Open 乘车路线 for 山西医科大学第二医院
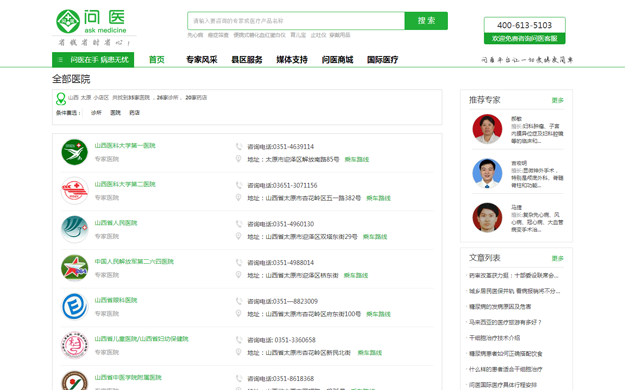 (379, 198)
